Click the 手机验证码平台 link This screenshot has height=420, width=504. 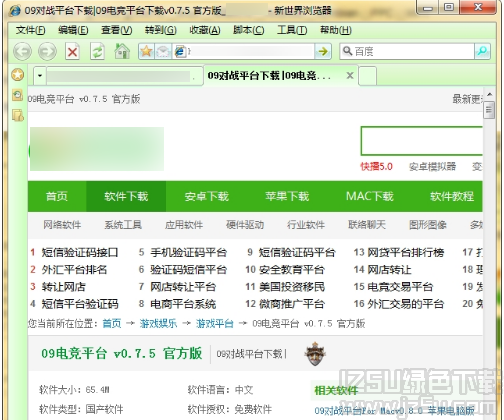point(188,252)
